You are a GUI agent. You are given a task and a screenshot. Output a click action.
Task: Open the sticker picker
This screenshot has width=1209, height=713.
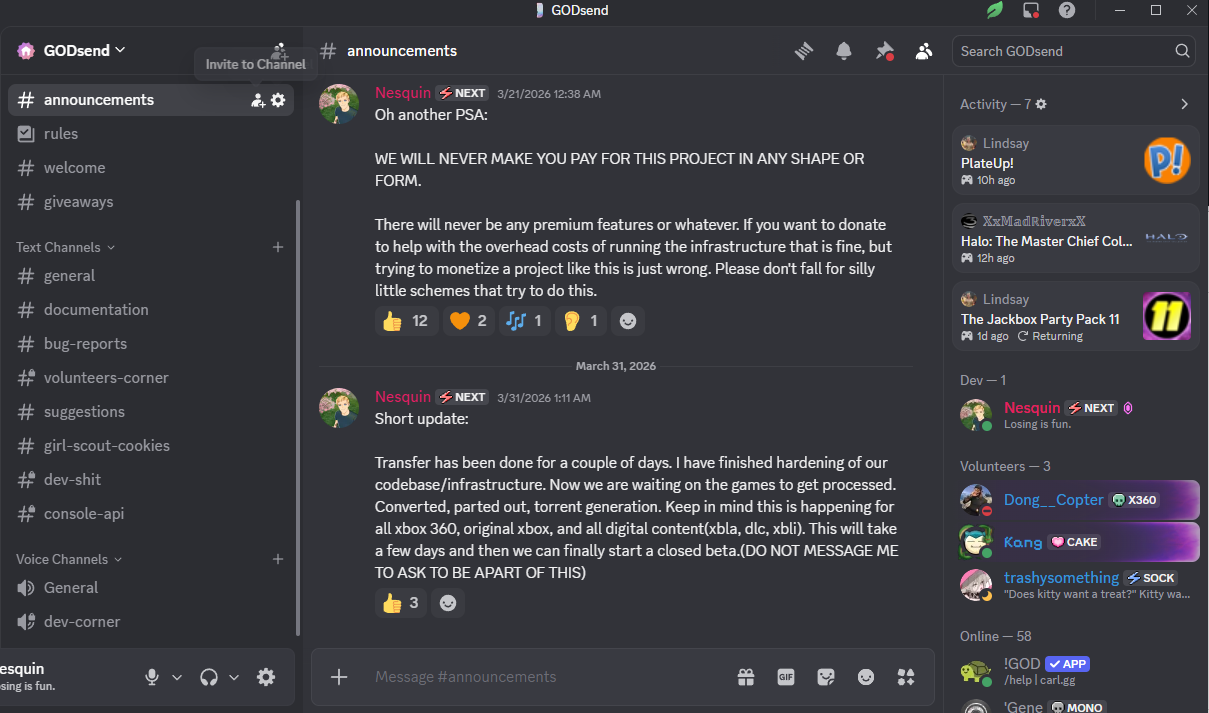826,677
